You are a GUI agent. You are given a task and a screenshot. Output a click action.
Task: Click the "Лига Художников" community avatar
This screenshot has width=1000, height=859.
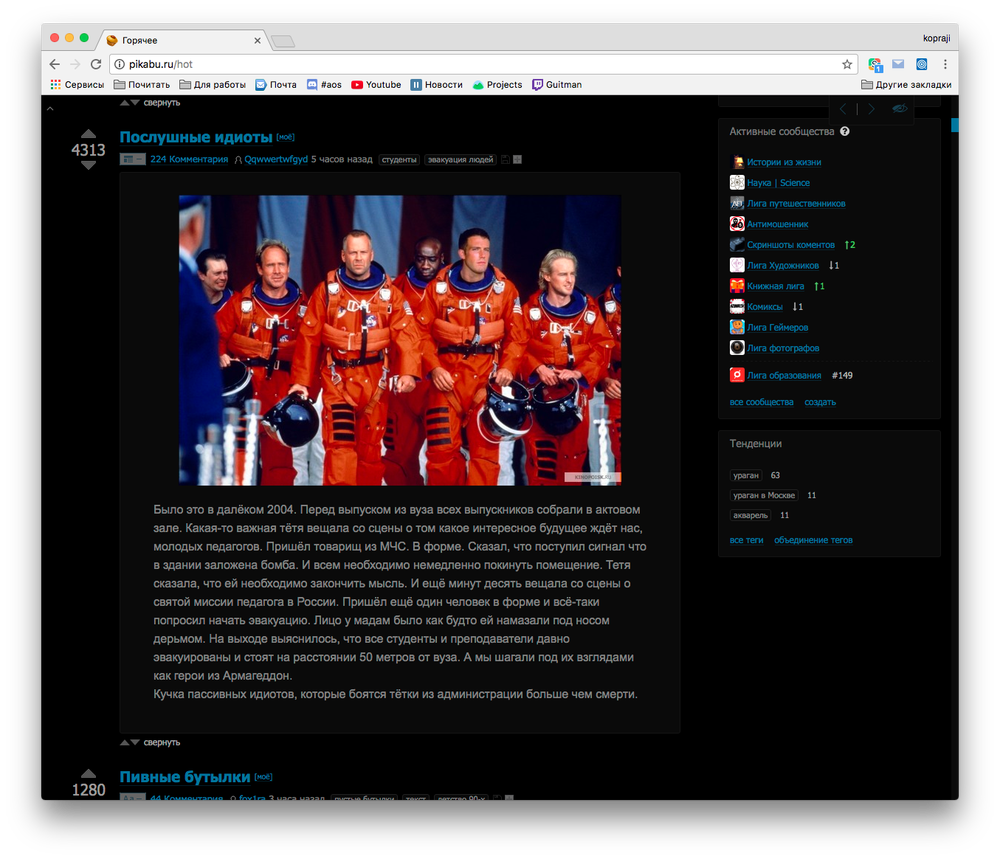737,265
